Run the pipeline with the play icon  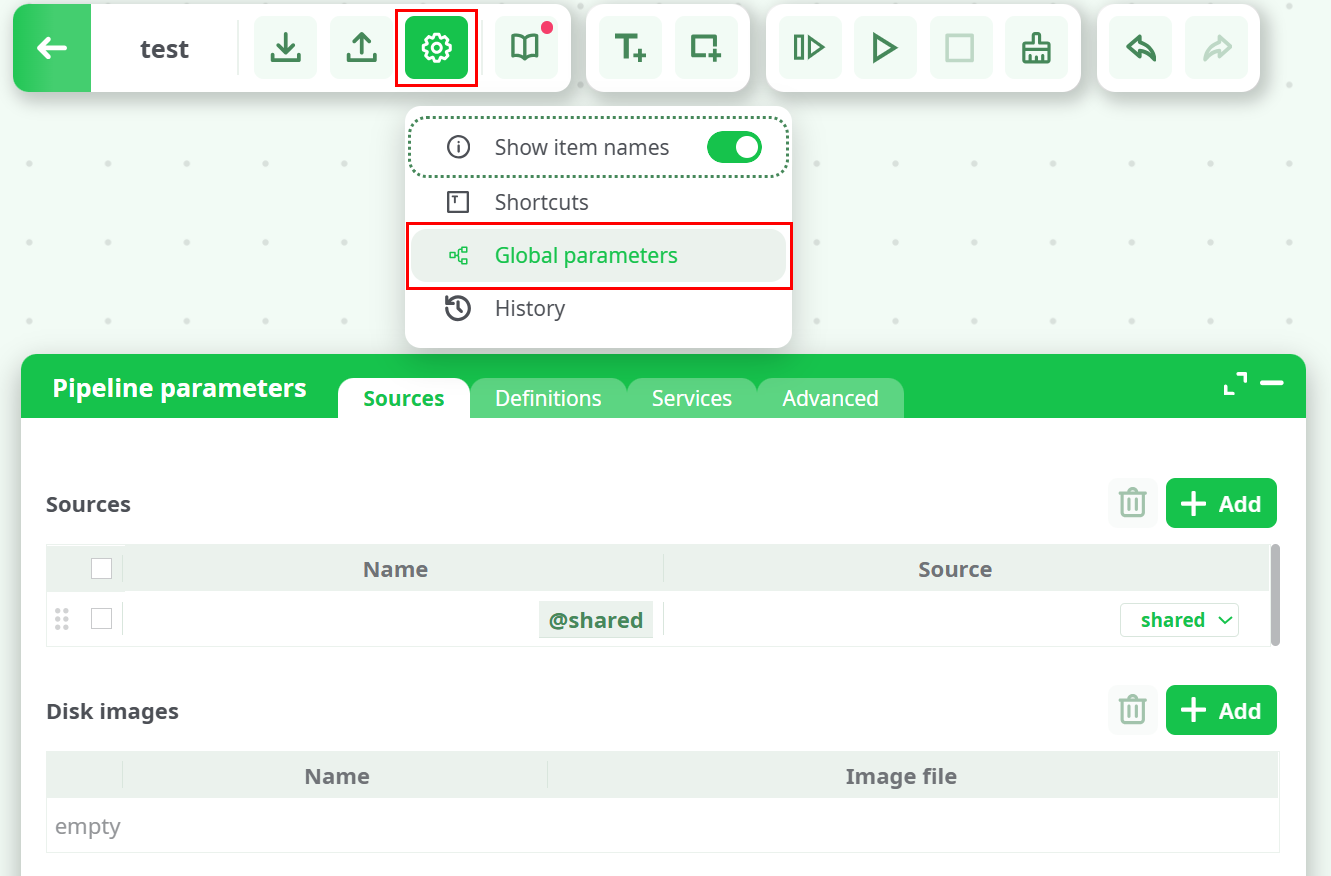[884, 47]
